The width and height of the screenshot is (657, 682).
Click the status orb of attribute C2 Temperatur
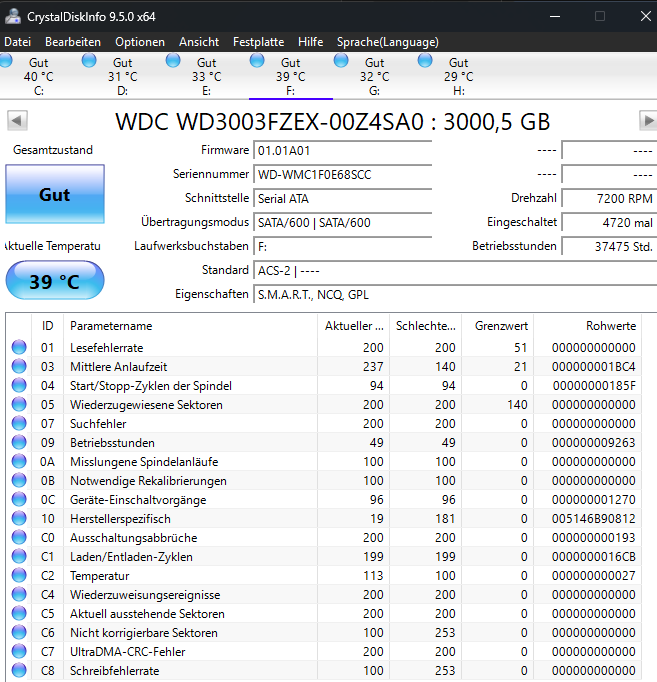[19, 575]
